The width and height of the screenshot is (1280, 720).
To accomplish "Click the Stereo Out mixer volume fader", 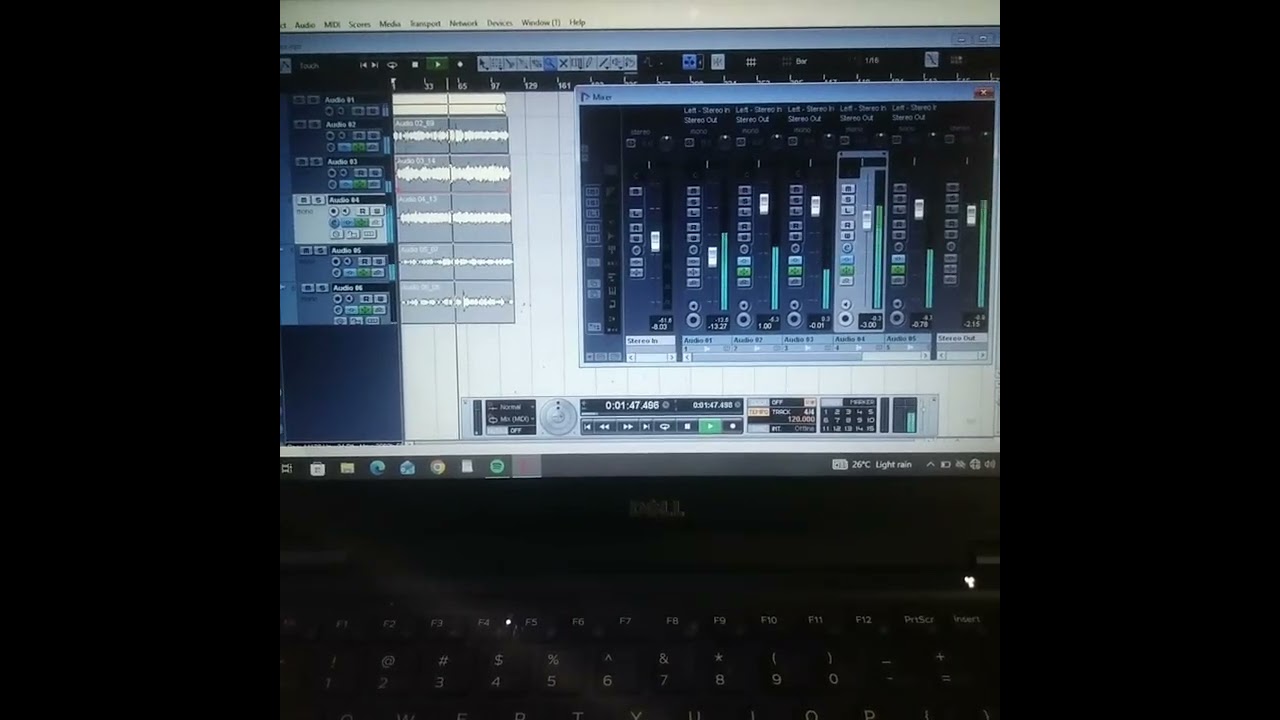I will click(971, 214).
